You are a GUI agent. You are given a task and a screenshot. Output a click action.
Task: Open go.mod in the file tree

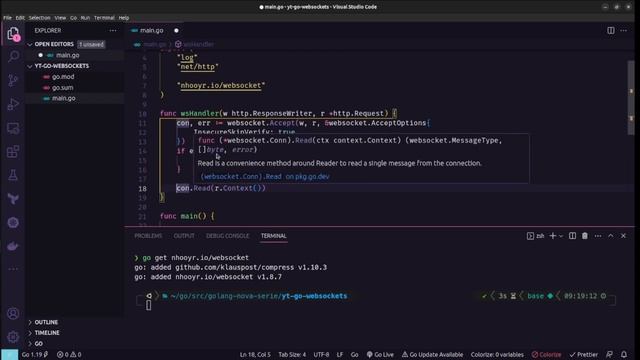(63, 77)
